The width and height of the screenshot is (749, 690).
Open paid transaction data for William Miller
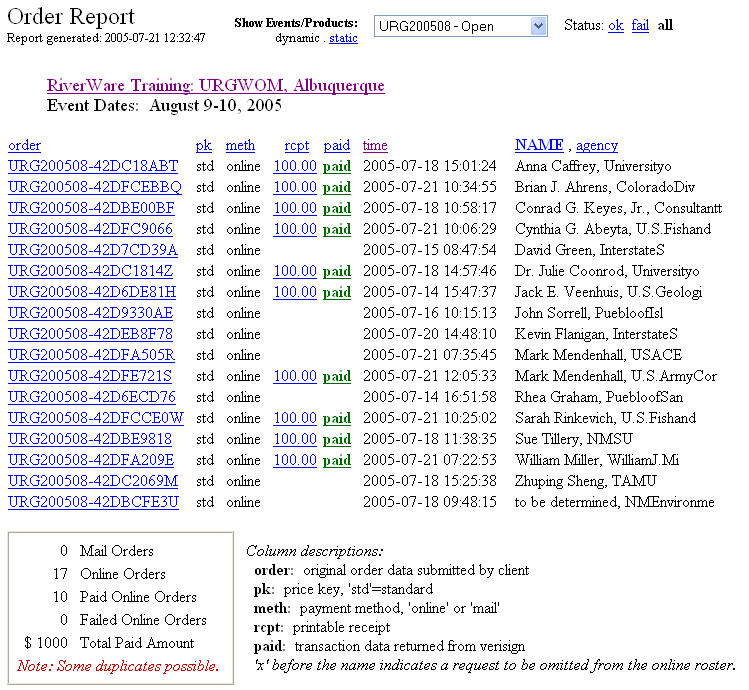(337, 461)
